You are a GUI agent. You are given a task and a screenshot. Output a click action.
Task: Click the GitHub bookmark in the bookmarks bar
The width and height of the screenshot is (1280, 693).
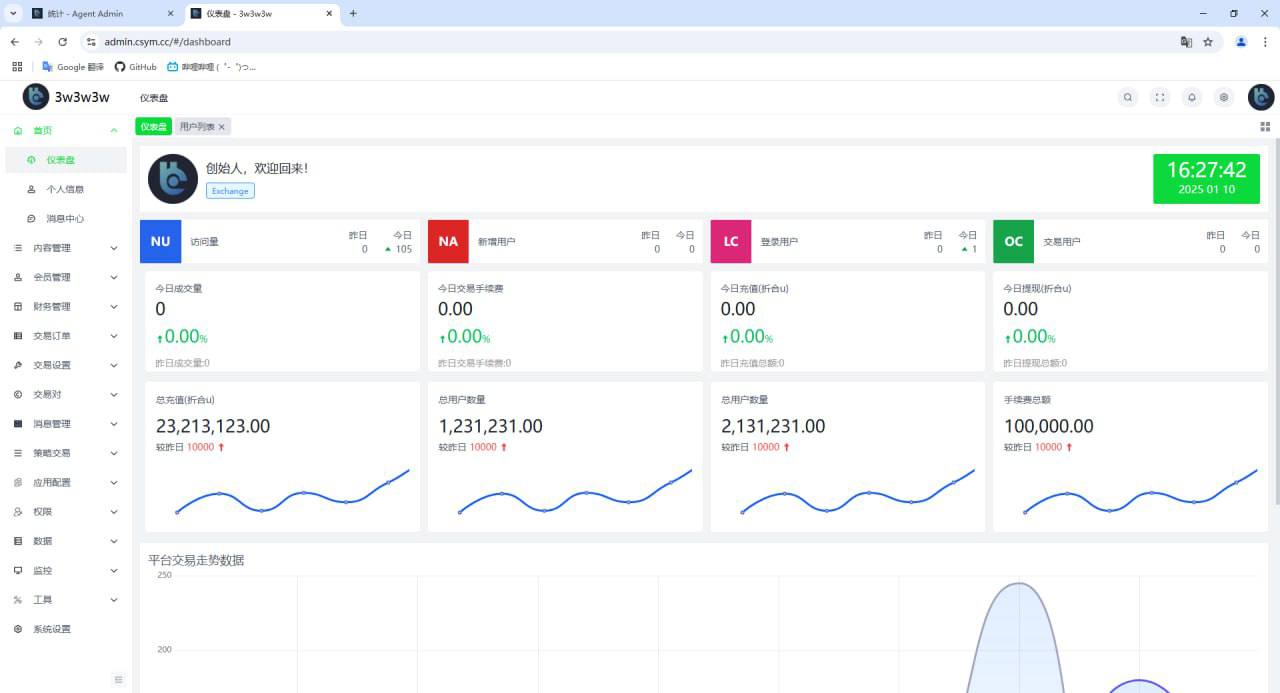pyautogui.click(x=136, y=67)
